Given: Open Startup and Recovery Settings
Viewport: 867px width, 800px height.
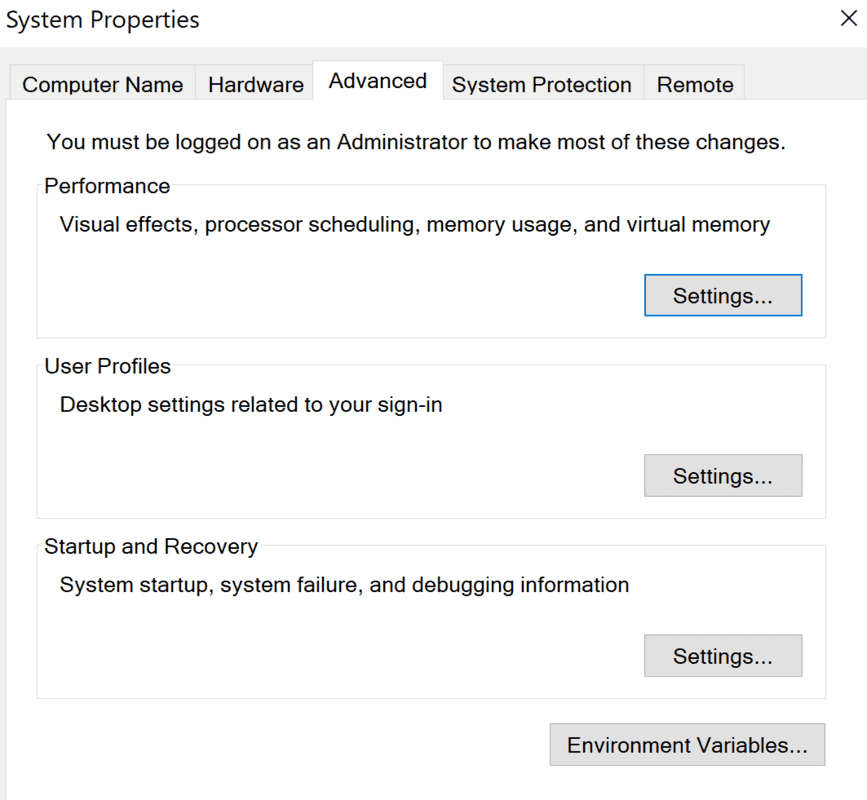Looking at the screenshot, I should pyautogui.click(x=722, y=656).
